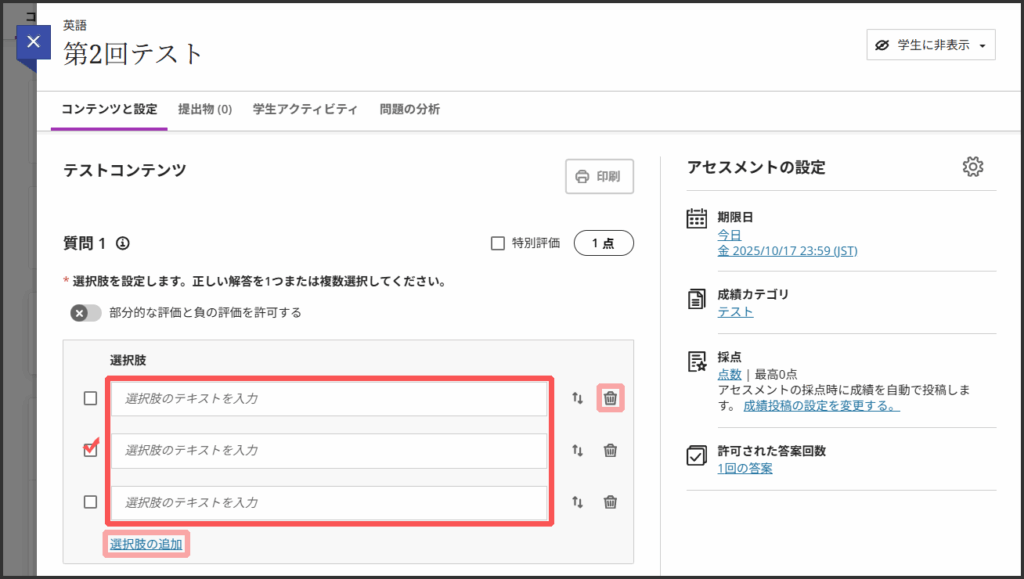Delete the second answer choice with trash icon

[x=610, y=450]
